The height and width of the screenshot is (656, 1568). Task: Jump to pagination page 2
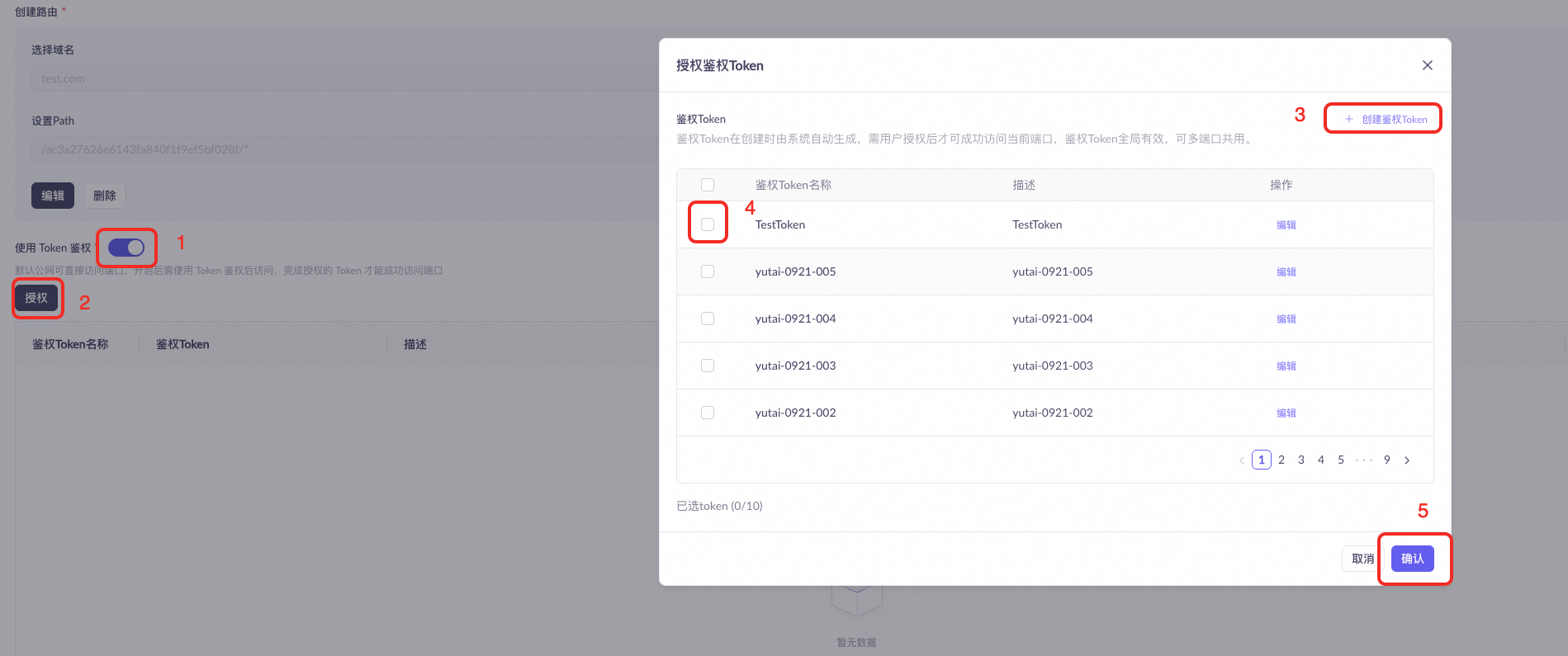pyautogui.click(x=1281, y=460)
